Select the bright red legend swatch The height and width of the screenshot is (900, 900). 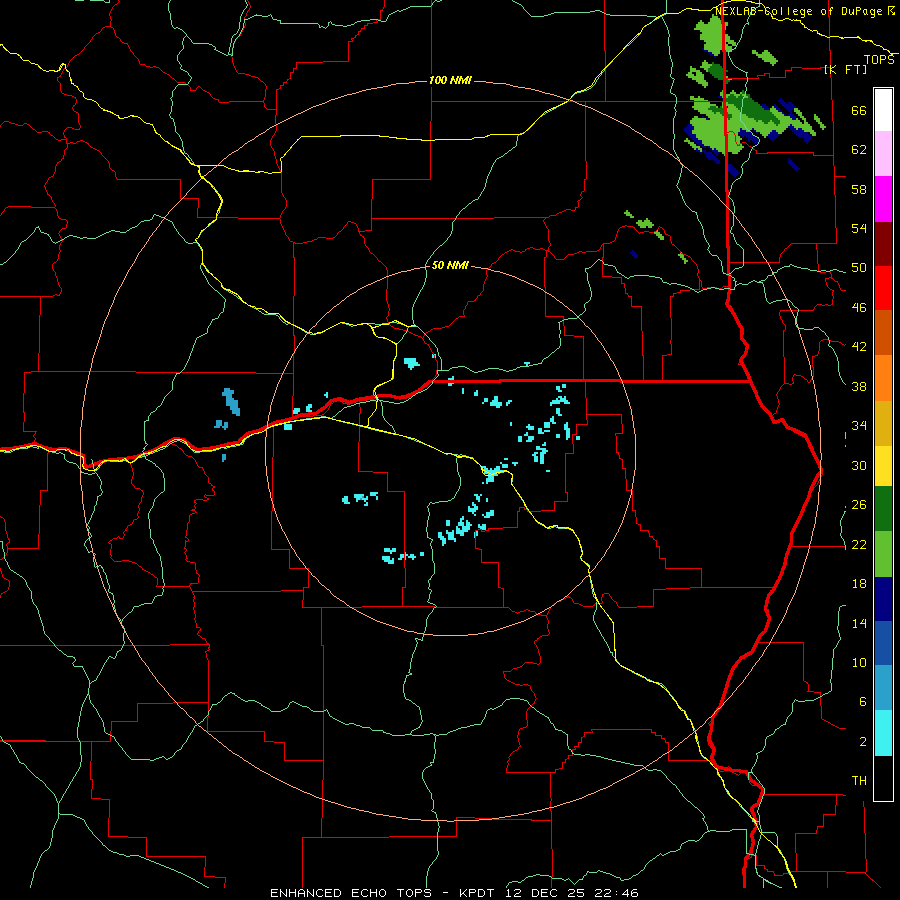(x=883, y=288)
